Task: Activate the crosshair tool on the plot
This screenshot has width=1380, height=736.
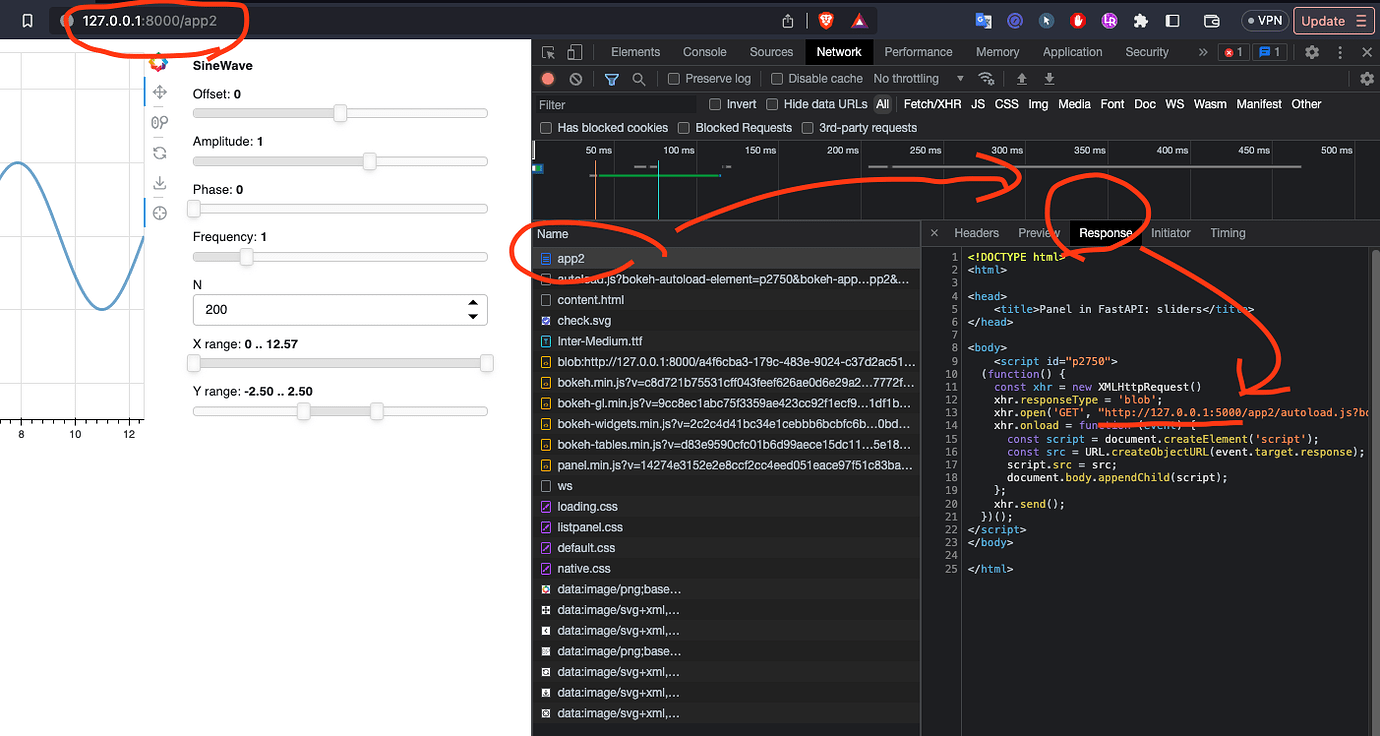Action: (160, 213)
